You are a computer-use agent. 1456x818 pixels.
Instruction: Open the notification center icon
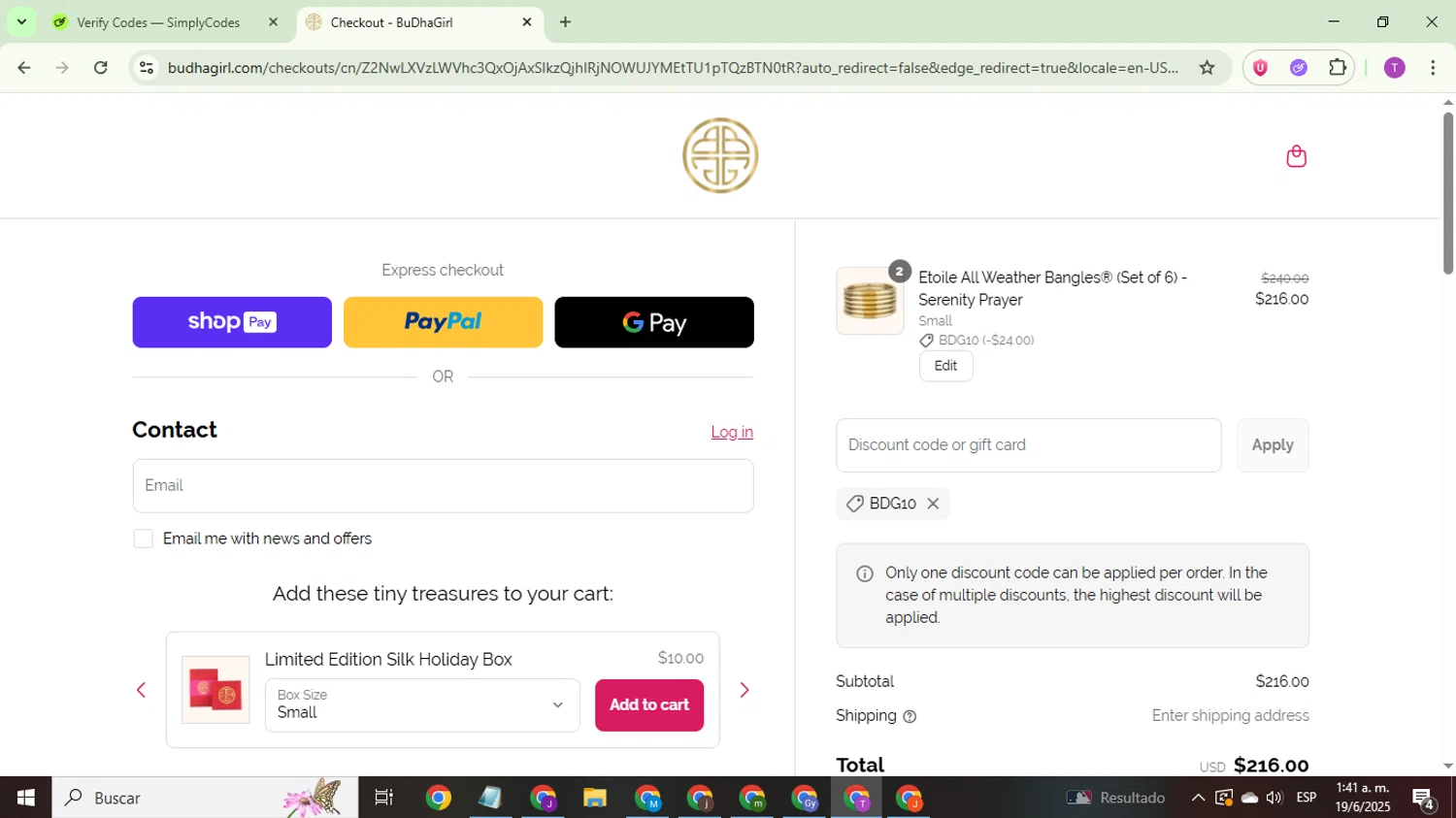(x=1424, y=799)
